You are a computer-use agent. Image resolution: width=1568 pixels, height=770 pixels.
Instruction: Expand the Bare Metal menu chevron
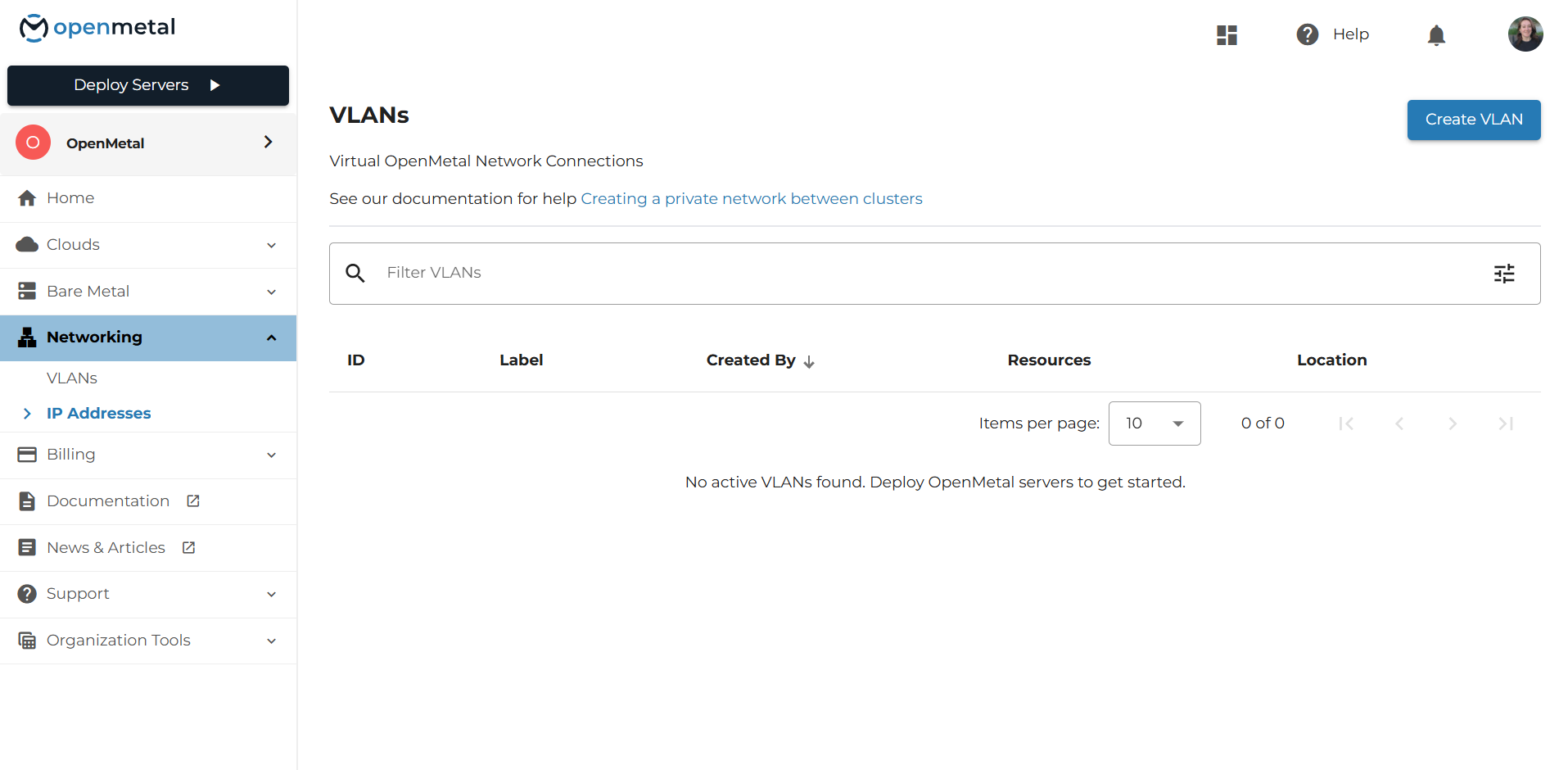[x=271, y=292]
